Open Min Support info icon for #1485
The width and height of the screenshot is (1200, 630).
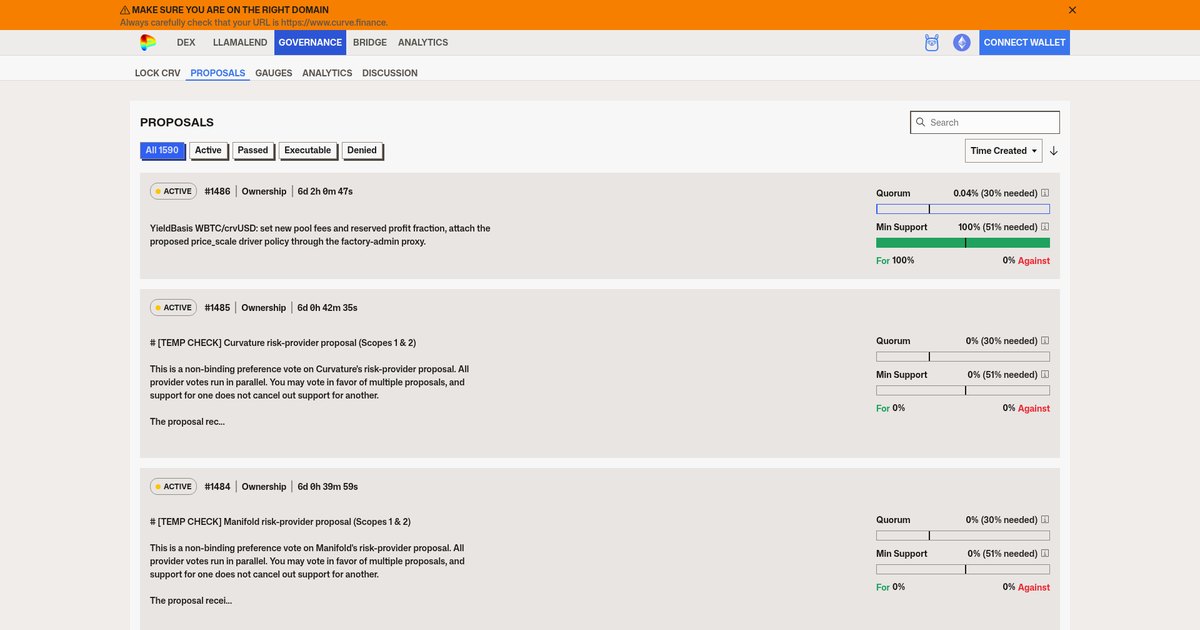(x=1045, y=375)
